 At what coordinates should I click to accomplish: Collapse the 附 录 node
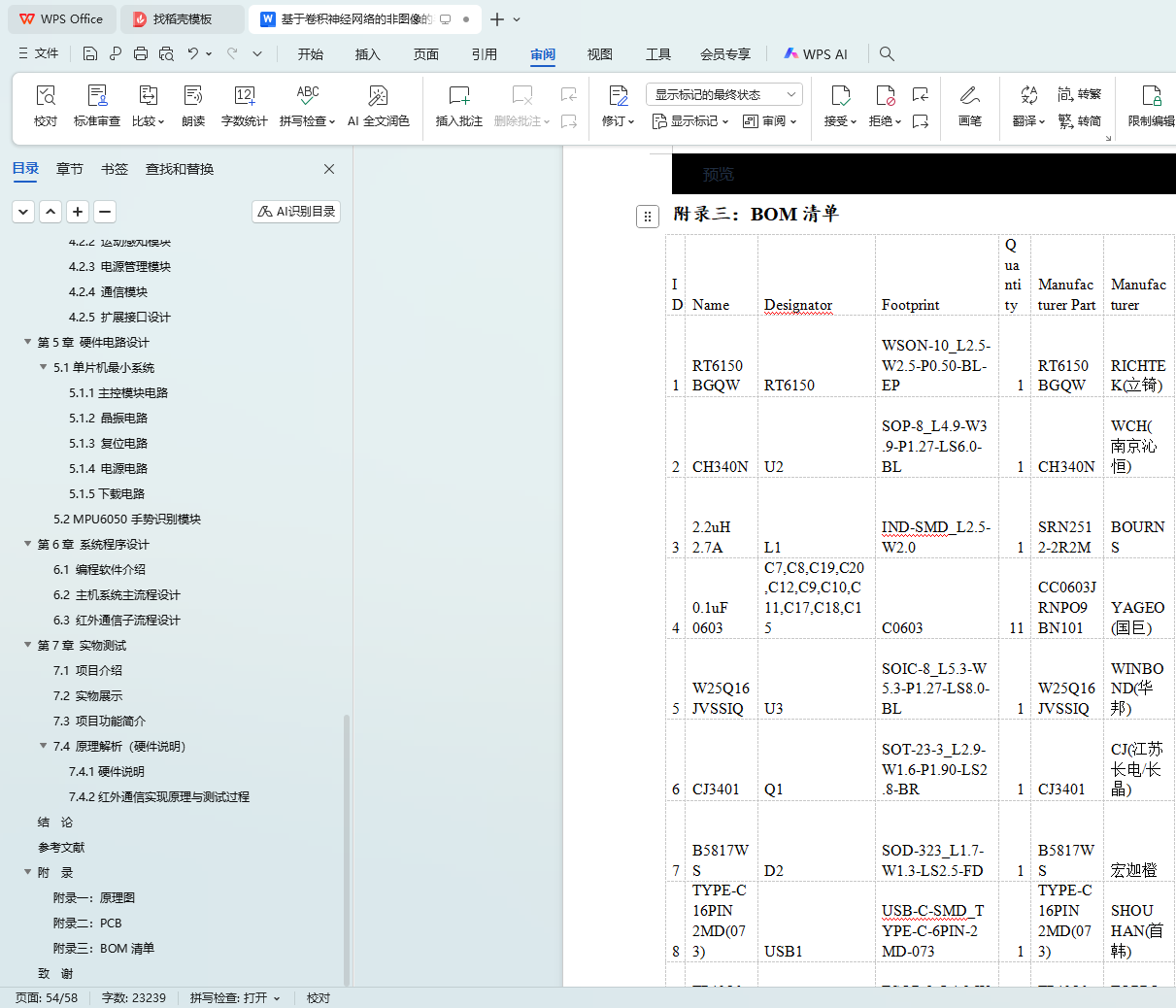point(27,872)
